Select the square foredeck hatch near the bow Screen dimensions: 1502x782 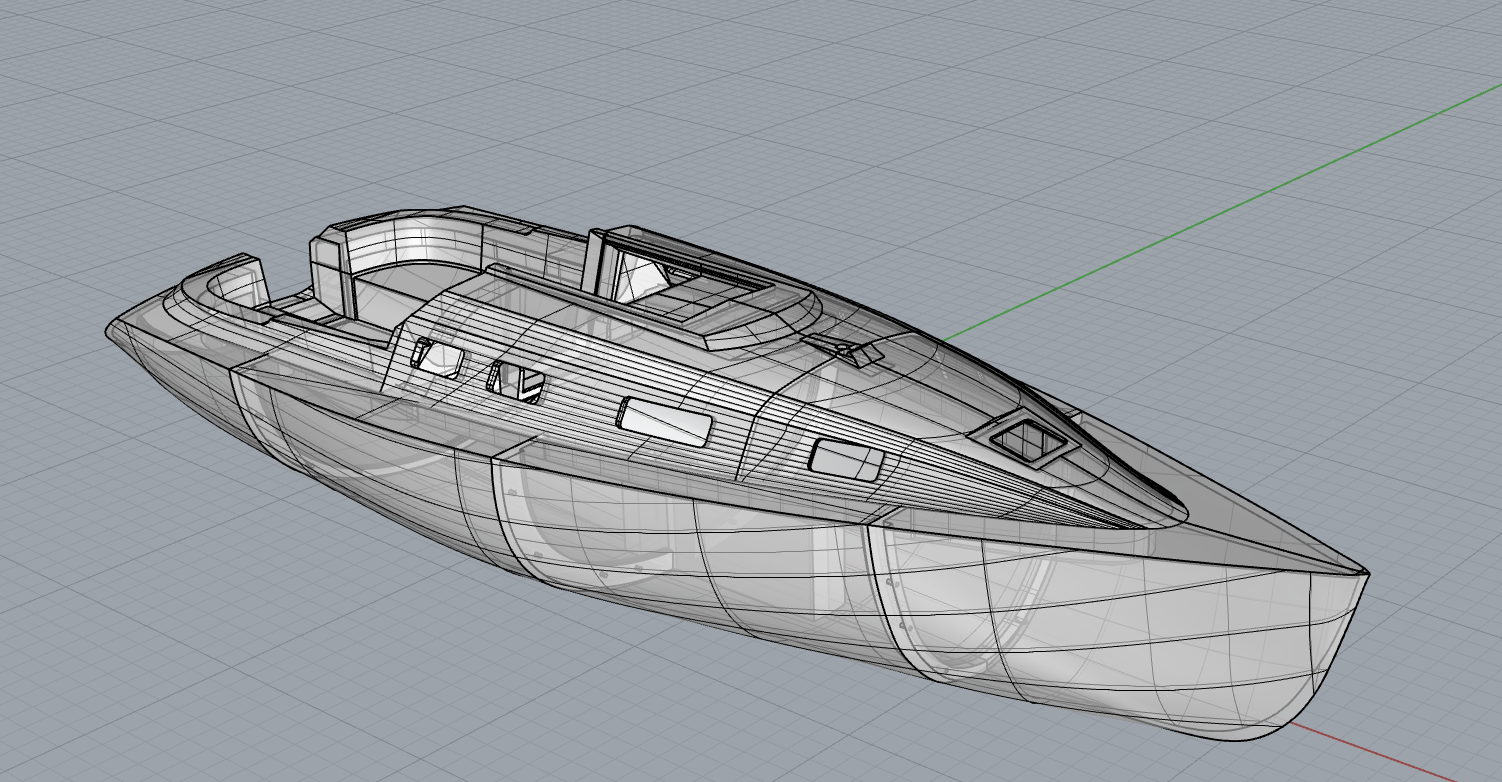tap(1024, 440)
